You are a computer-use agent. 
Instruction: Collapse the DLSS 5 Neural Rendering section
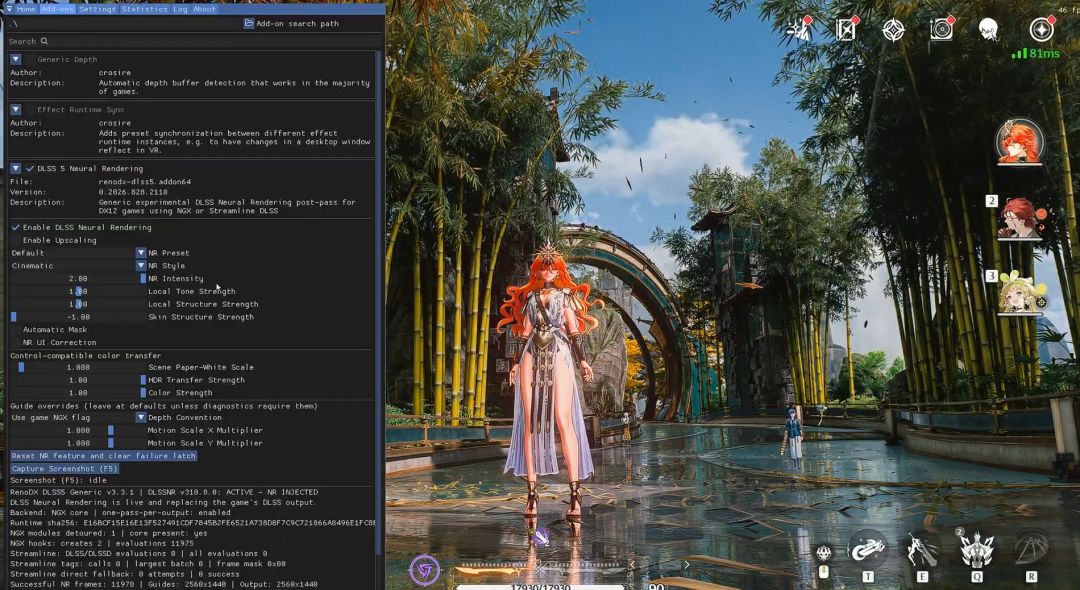[x=15, y=169]
